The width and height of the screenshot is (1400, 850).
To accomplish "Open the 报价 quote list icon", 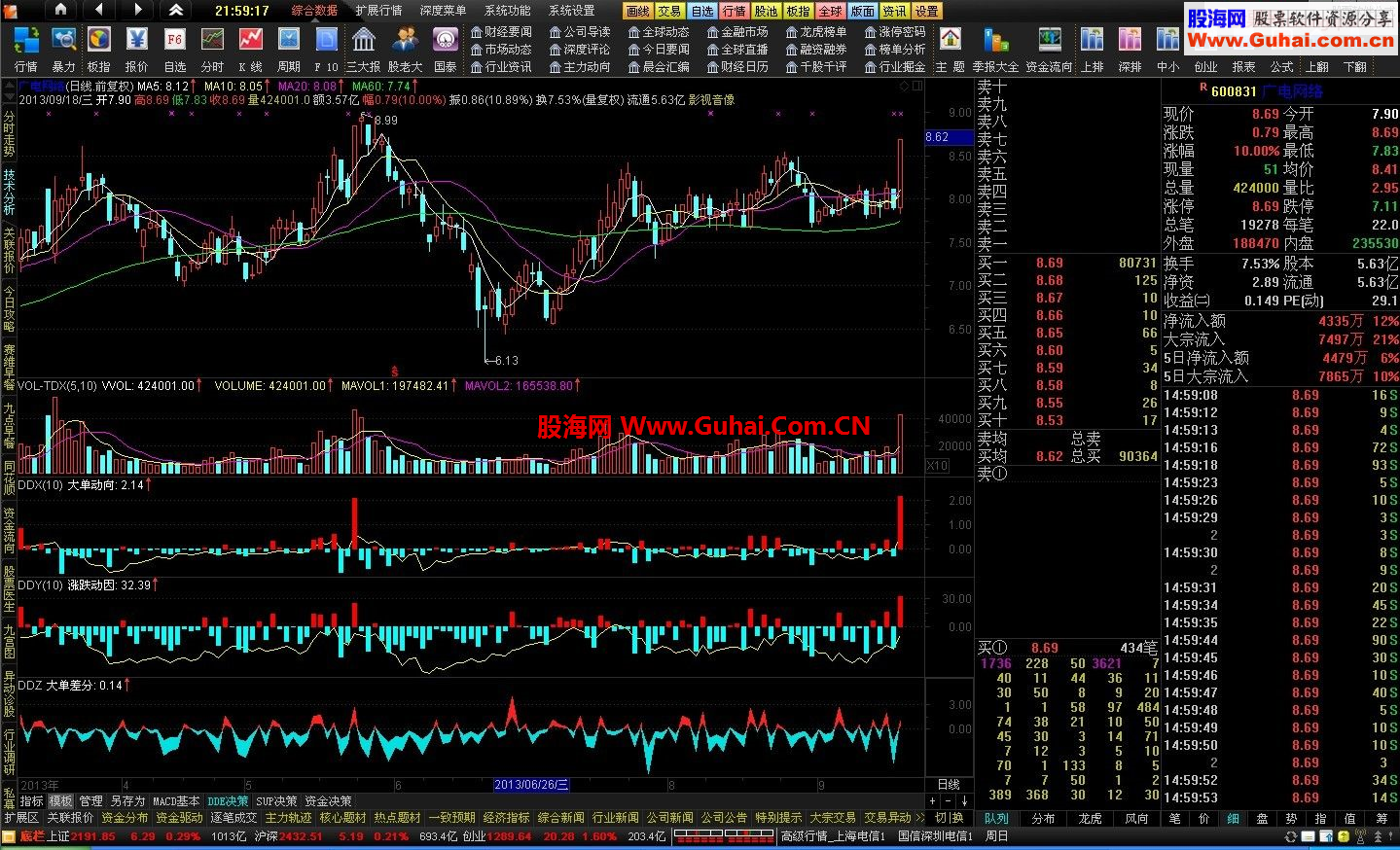I will pyautogui.click(x=137, y=50).
